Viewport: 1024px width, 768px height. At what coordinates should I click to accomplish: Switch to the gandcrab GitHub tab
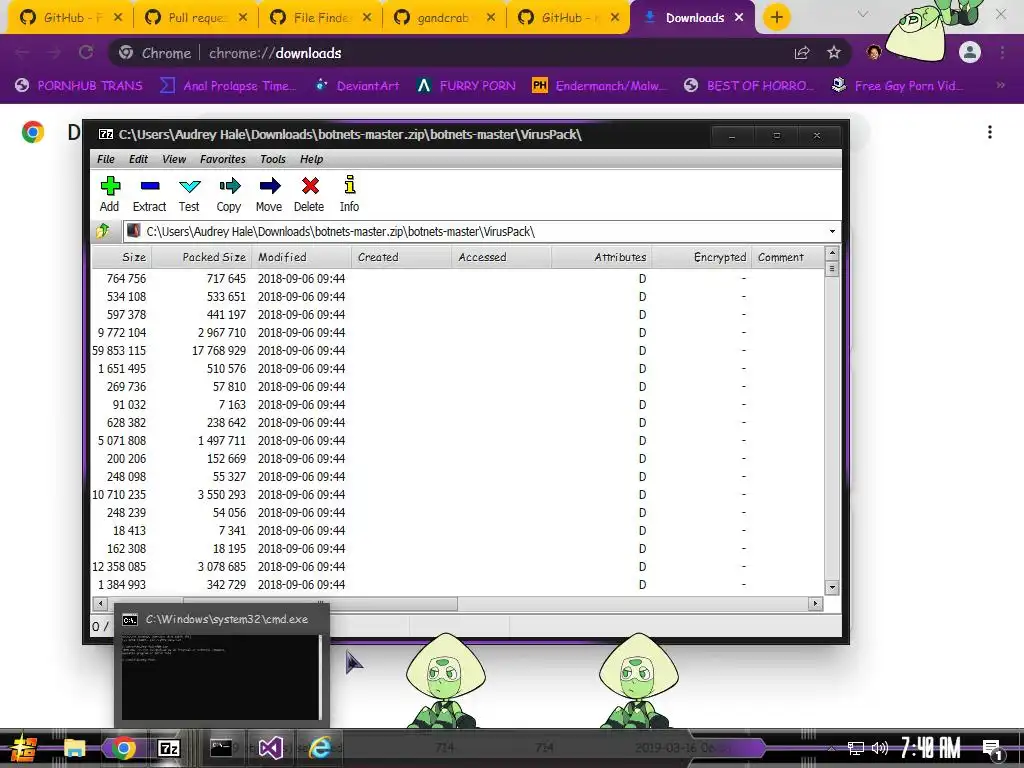point(443,18)
